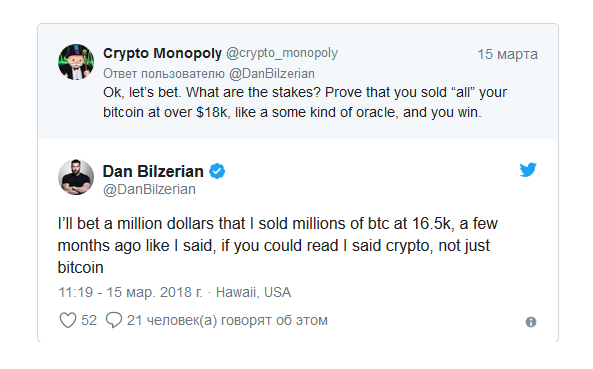Image resolution: width=593 pixels, height=369 pixels.
Task: Click the @DanBilzerian handle under name
Action: [149, 189]
